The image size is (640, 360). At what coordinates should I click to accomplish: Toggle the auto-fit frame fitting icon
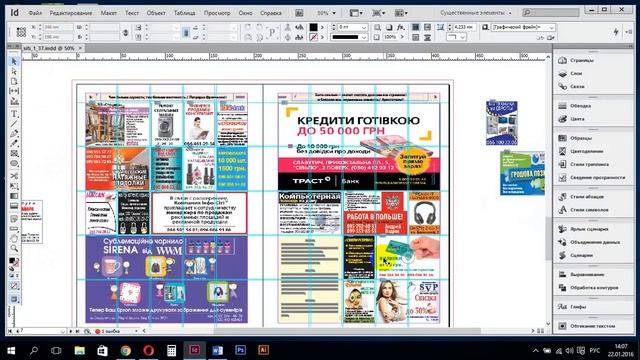click(x=440, y=27)
